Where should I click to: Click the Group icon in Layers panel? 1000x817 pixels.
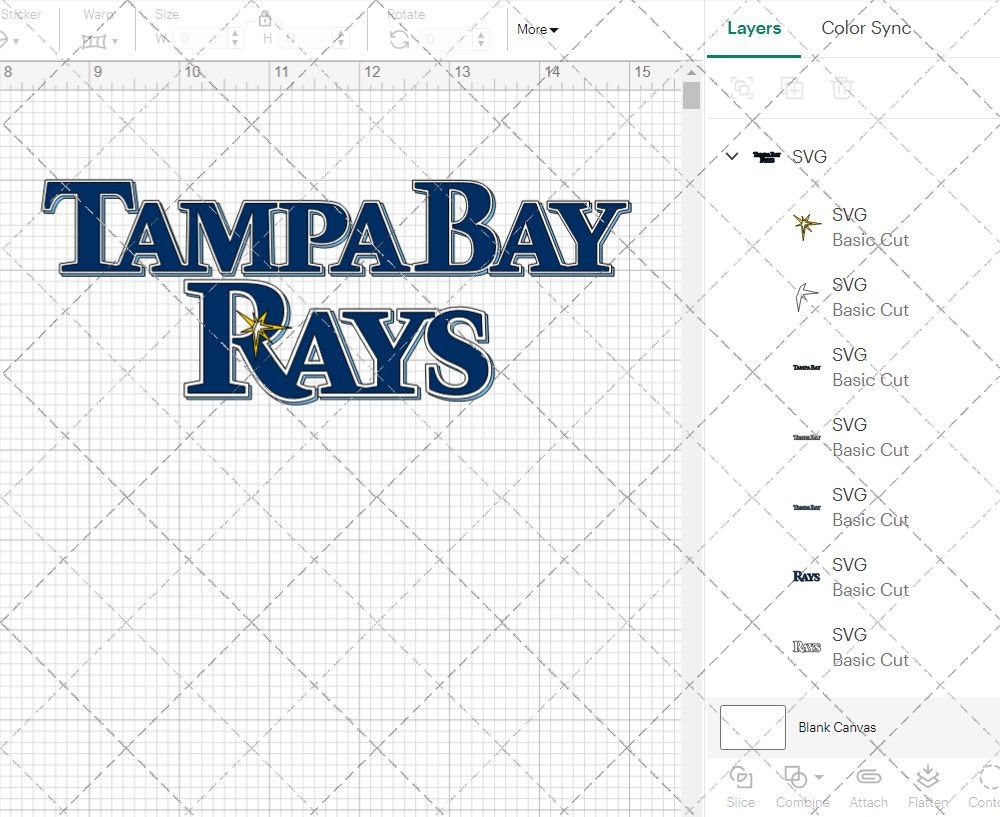point(742,87)
